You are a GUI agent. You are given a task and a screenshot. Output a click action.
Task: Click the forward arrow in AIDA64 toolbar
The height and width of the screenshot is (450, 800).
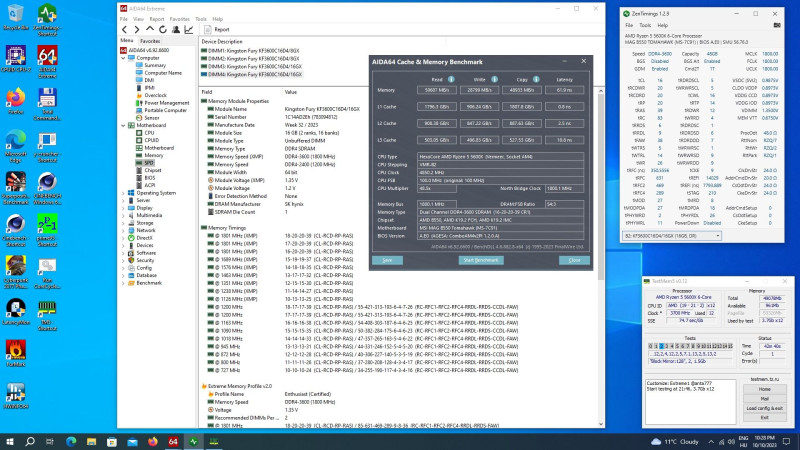(x=137, y=30)
